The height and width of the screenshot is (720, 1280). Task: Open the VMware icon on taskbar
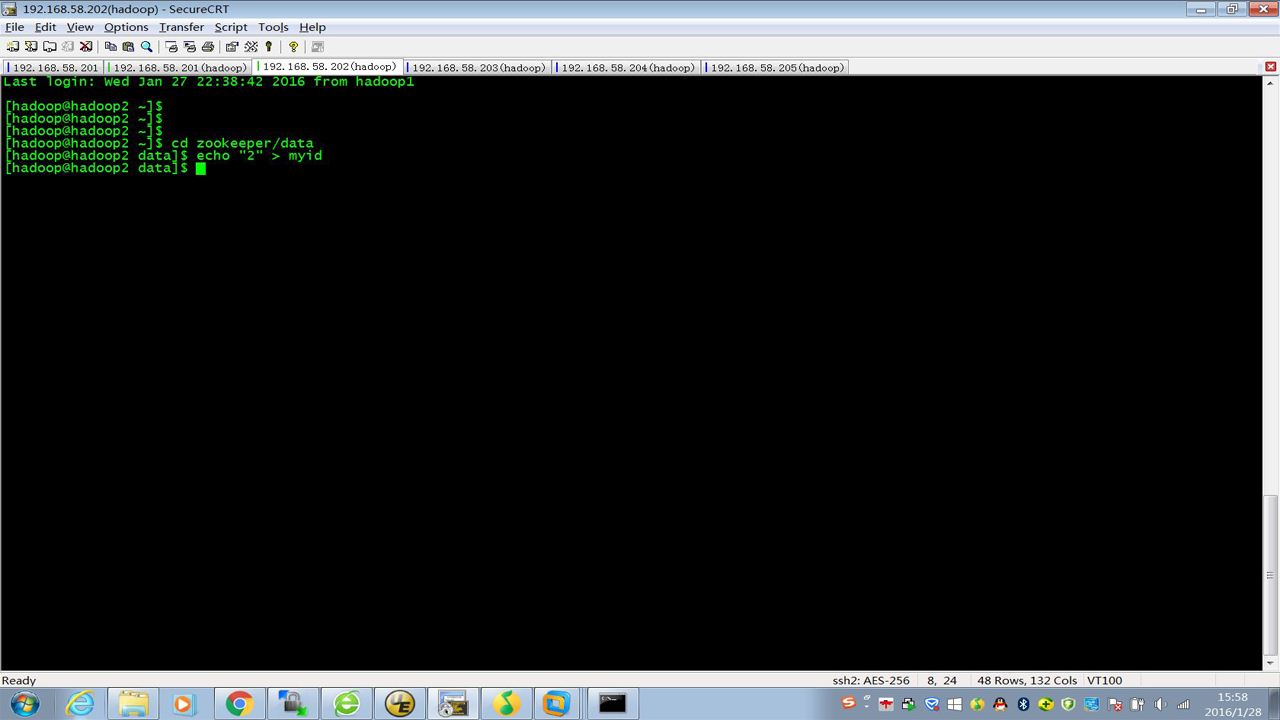pos(556,704)
